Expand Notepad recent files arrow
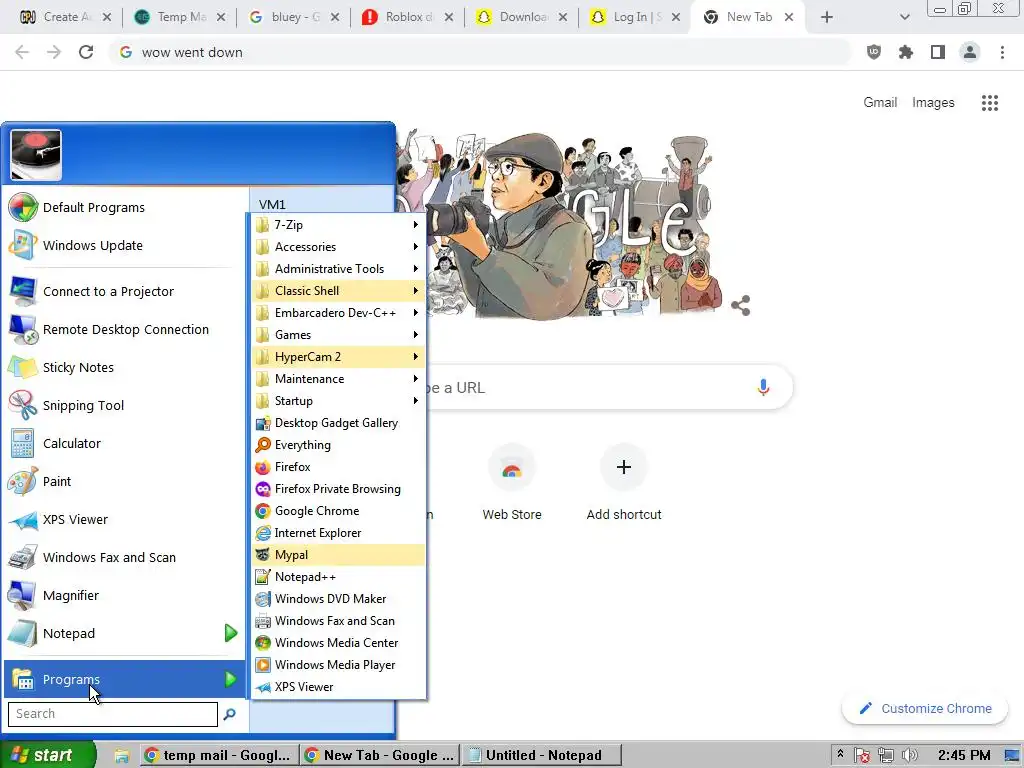This screenshot has width=1024, height=768. point(231,633)
